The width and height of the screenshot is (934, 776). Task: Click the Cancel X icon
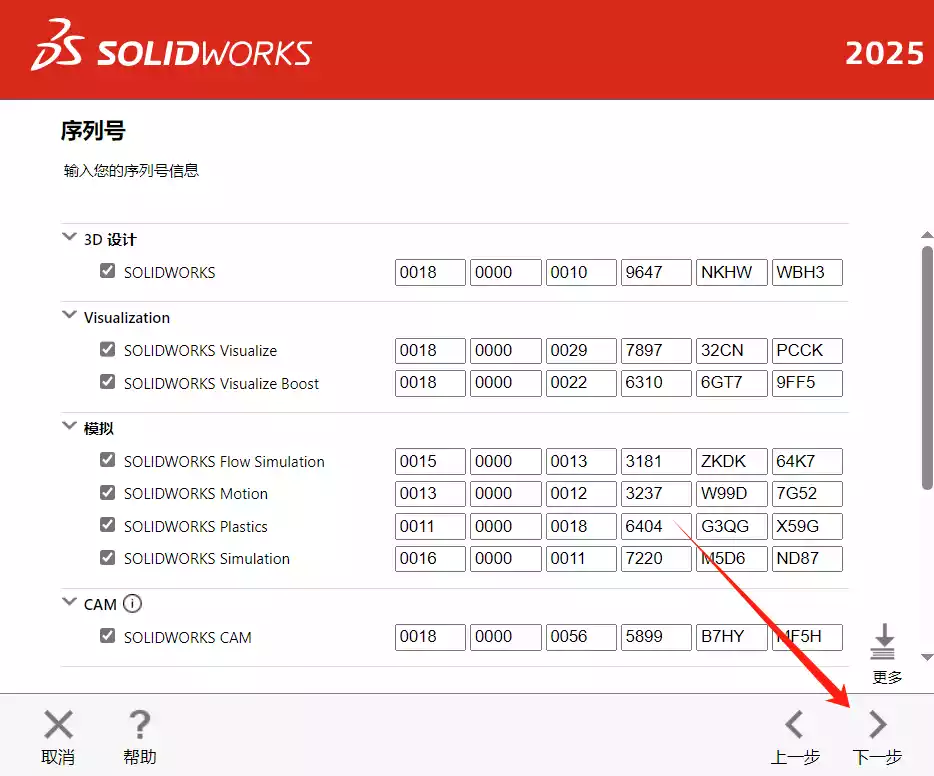(x=58, y=724)
